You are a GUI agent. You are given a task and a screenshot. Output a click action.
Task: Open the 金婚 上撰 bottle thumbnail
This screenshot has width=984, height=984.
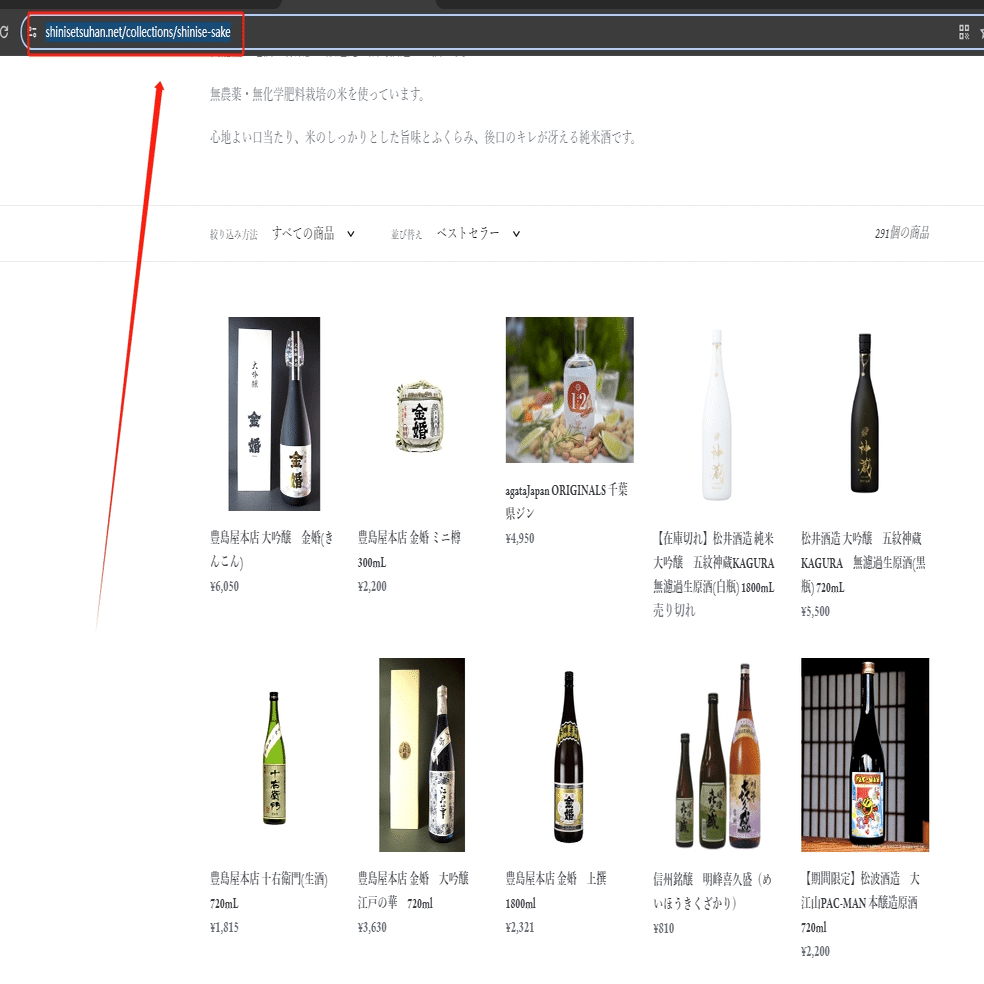click(569, 757)
